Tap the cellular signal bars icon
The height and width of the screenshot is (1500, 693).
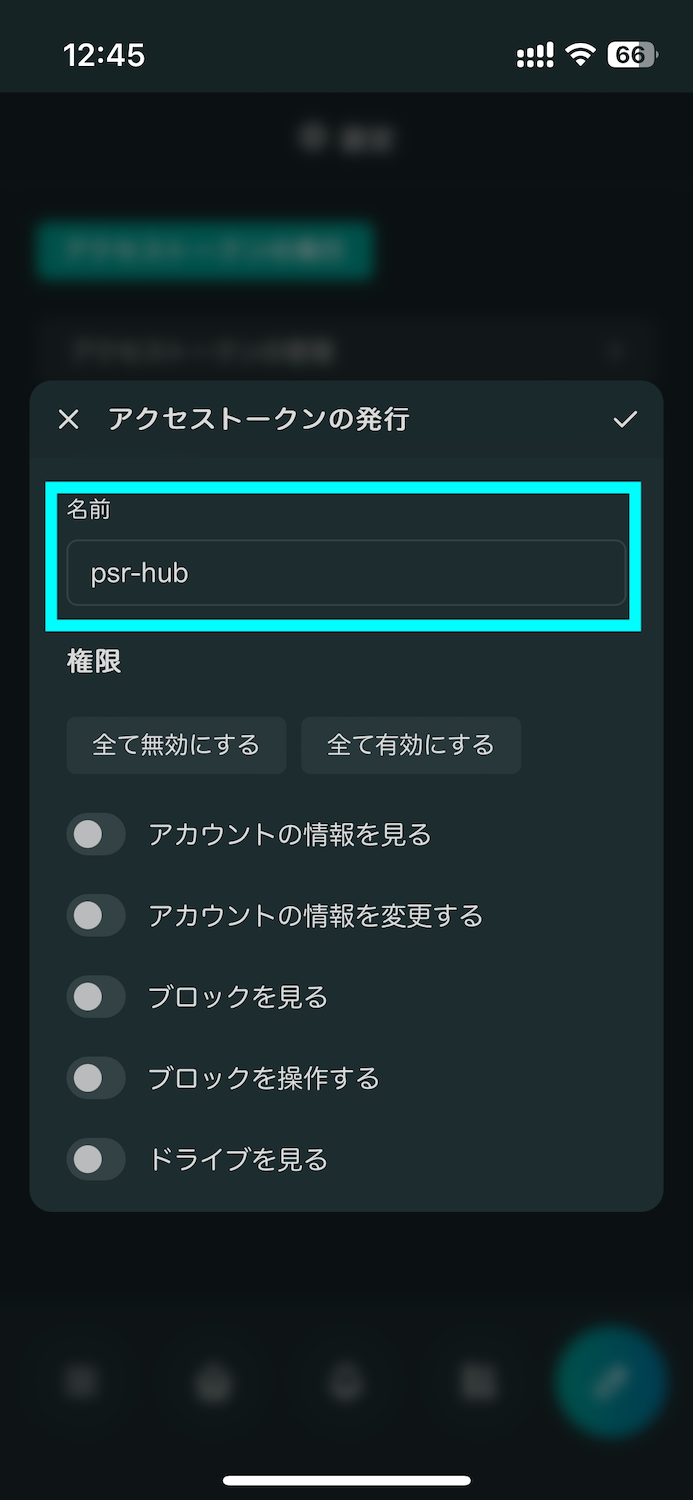[x=536, y=56]
